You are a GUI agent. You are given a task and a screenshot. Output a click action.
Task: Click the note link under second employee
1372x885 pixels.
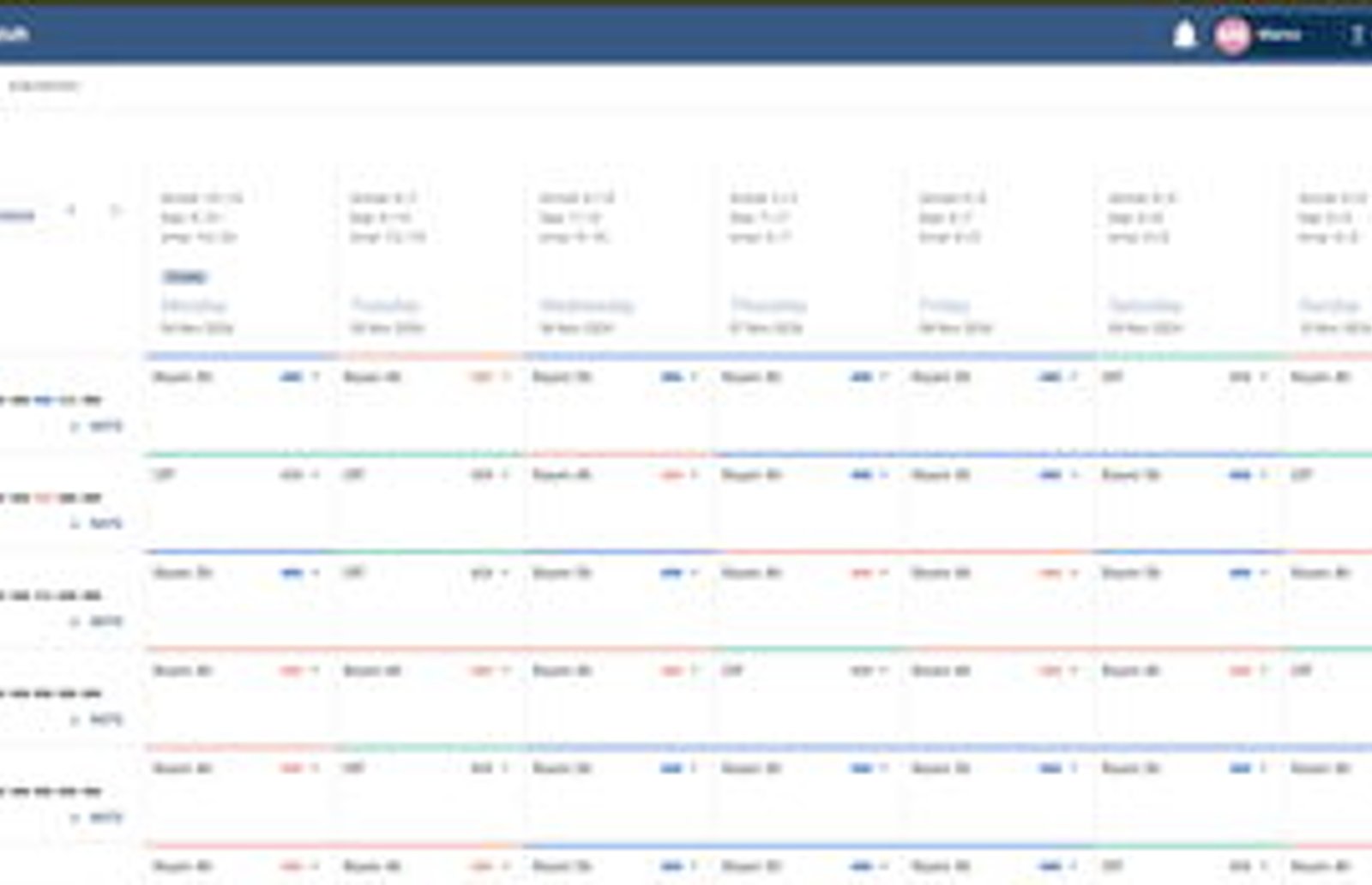(x=106, y=523)
